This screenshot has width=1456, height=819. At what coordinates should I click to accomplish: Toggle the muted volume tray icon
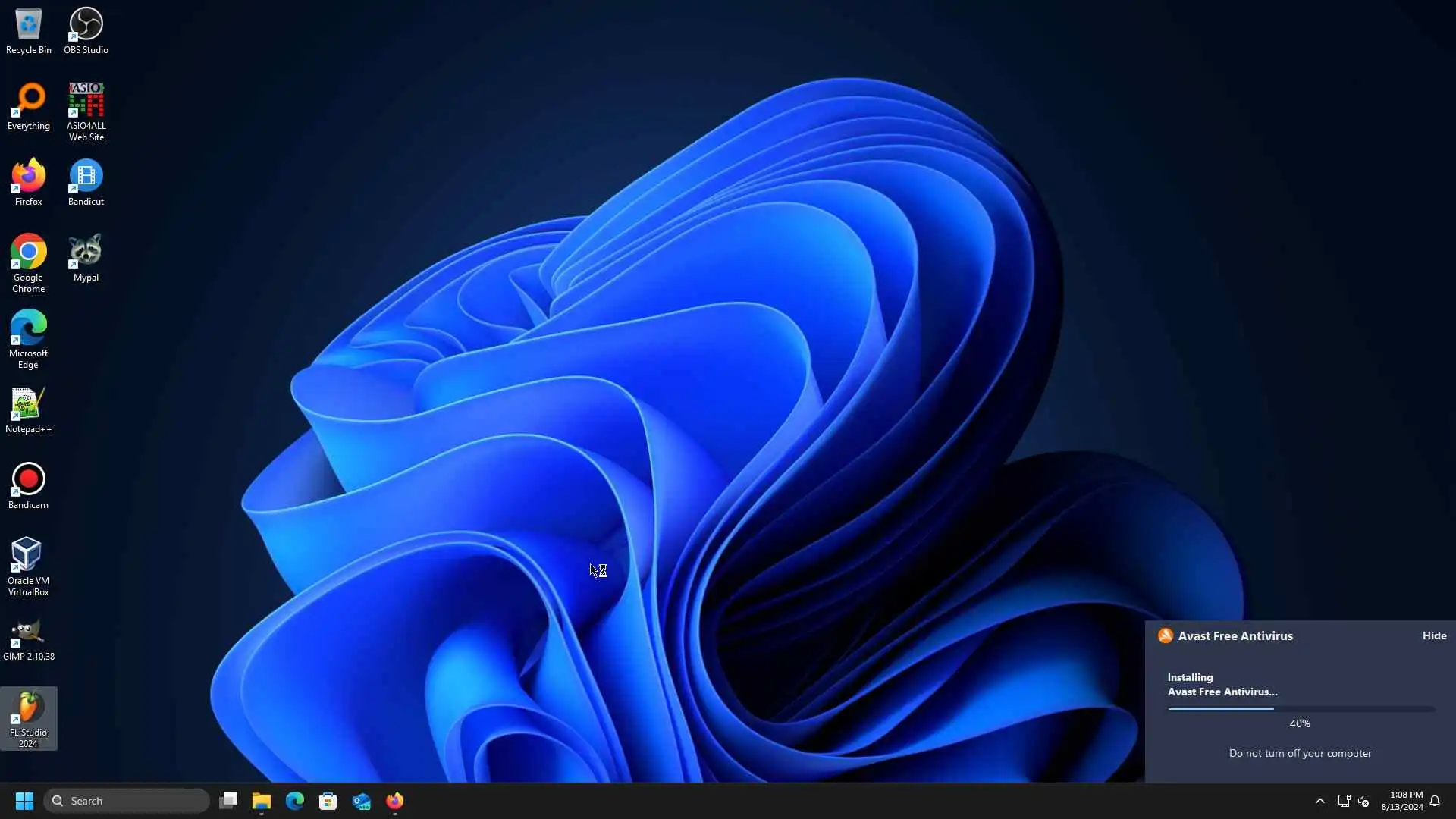click(1363, 801)
